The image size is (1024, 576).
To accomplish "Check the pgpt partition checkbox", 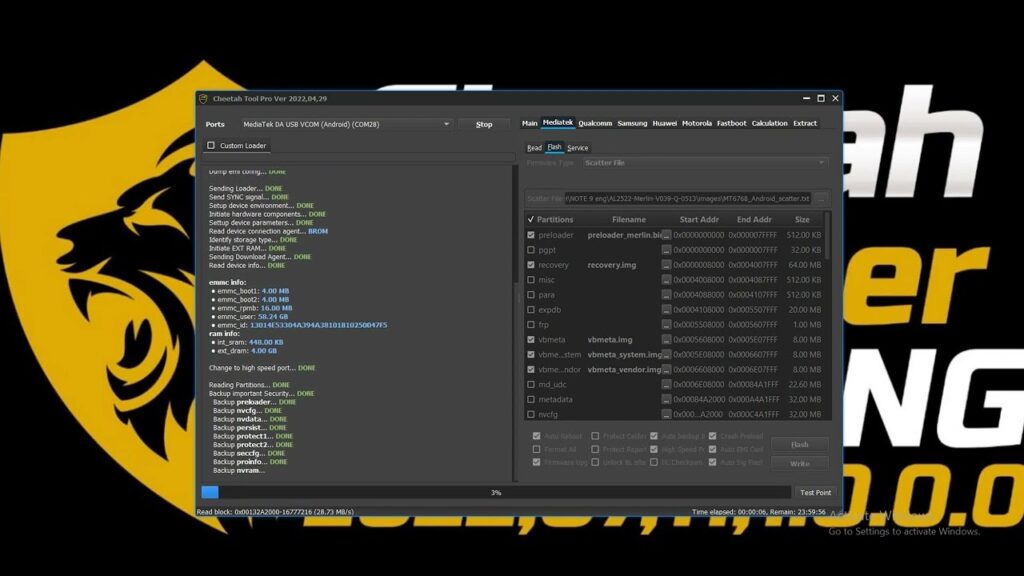I will pyautogui.click(x=531, y=250).
